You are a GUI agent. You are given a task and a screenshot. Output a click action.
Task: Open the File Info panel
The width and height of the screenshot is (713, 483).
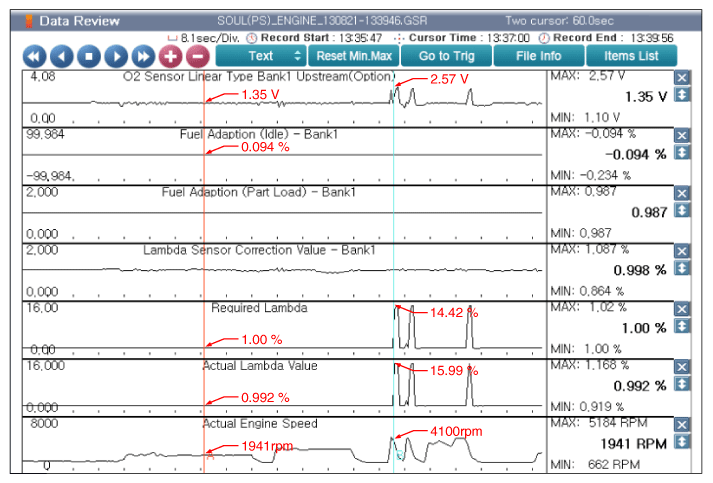539,56
